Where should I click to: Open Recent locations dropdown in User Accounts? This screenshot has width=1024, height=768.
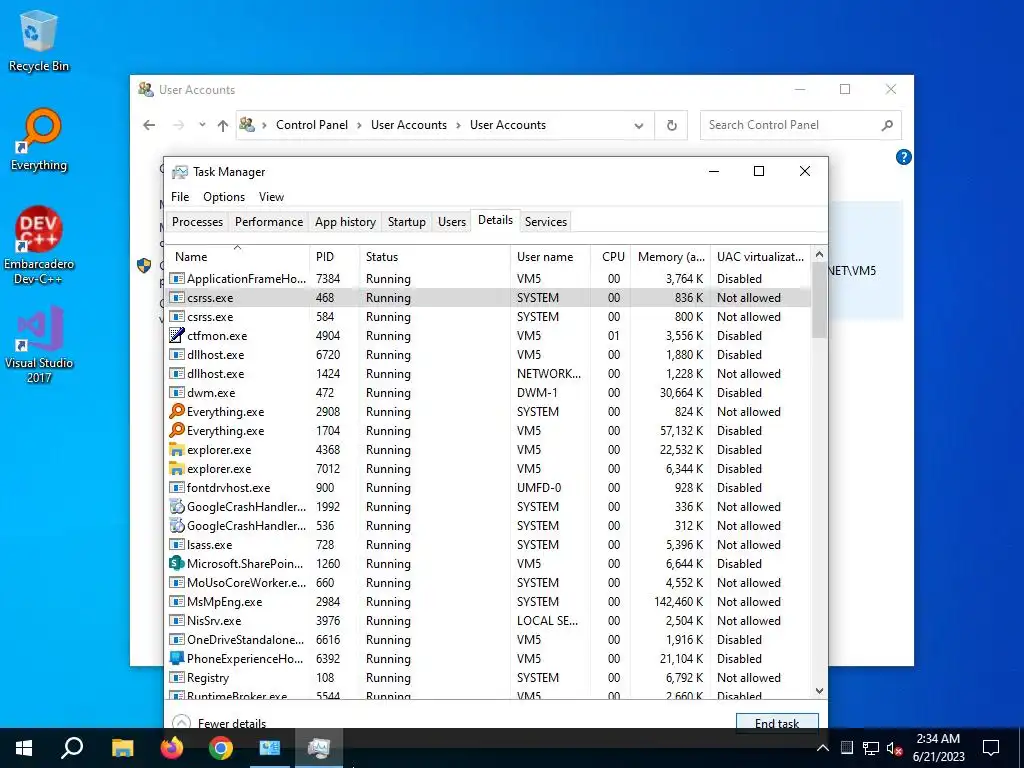(202, 125)
